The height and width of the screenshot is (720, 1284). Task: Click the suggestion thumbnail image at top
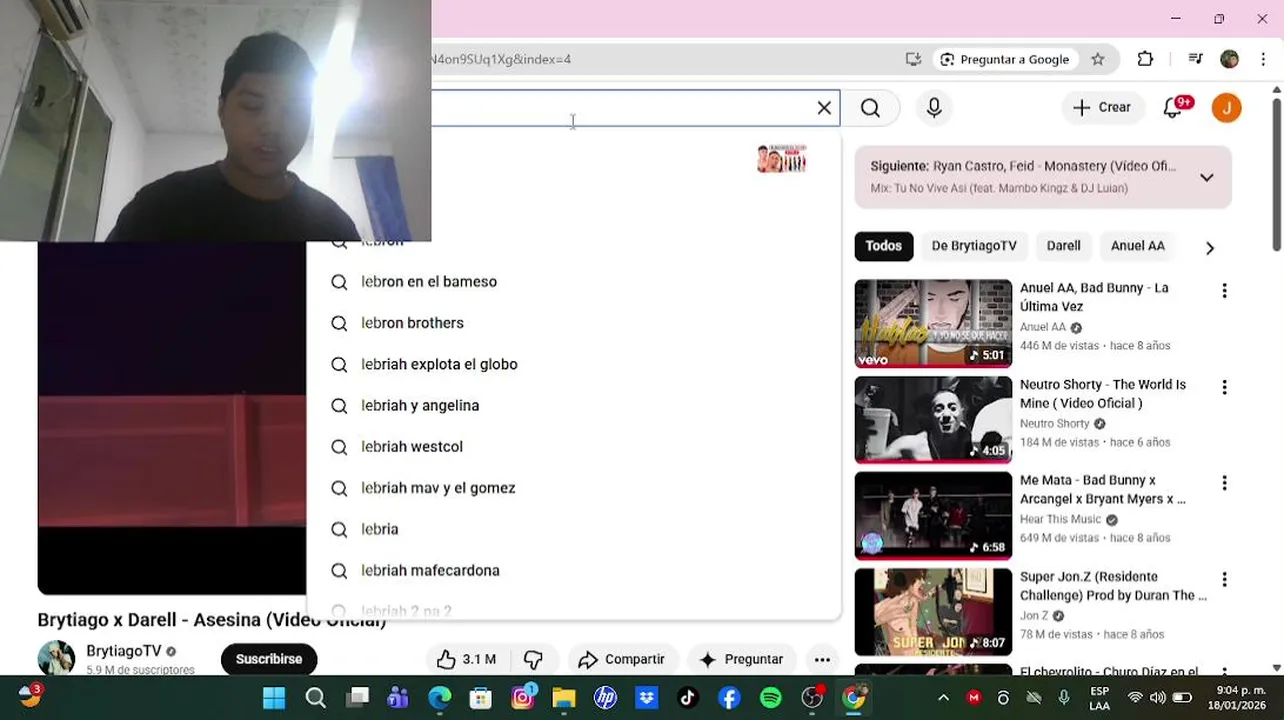(x=781, y=159)
